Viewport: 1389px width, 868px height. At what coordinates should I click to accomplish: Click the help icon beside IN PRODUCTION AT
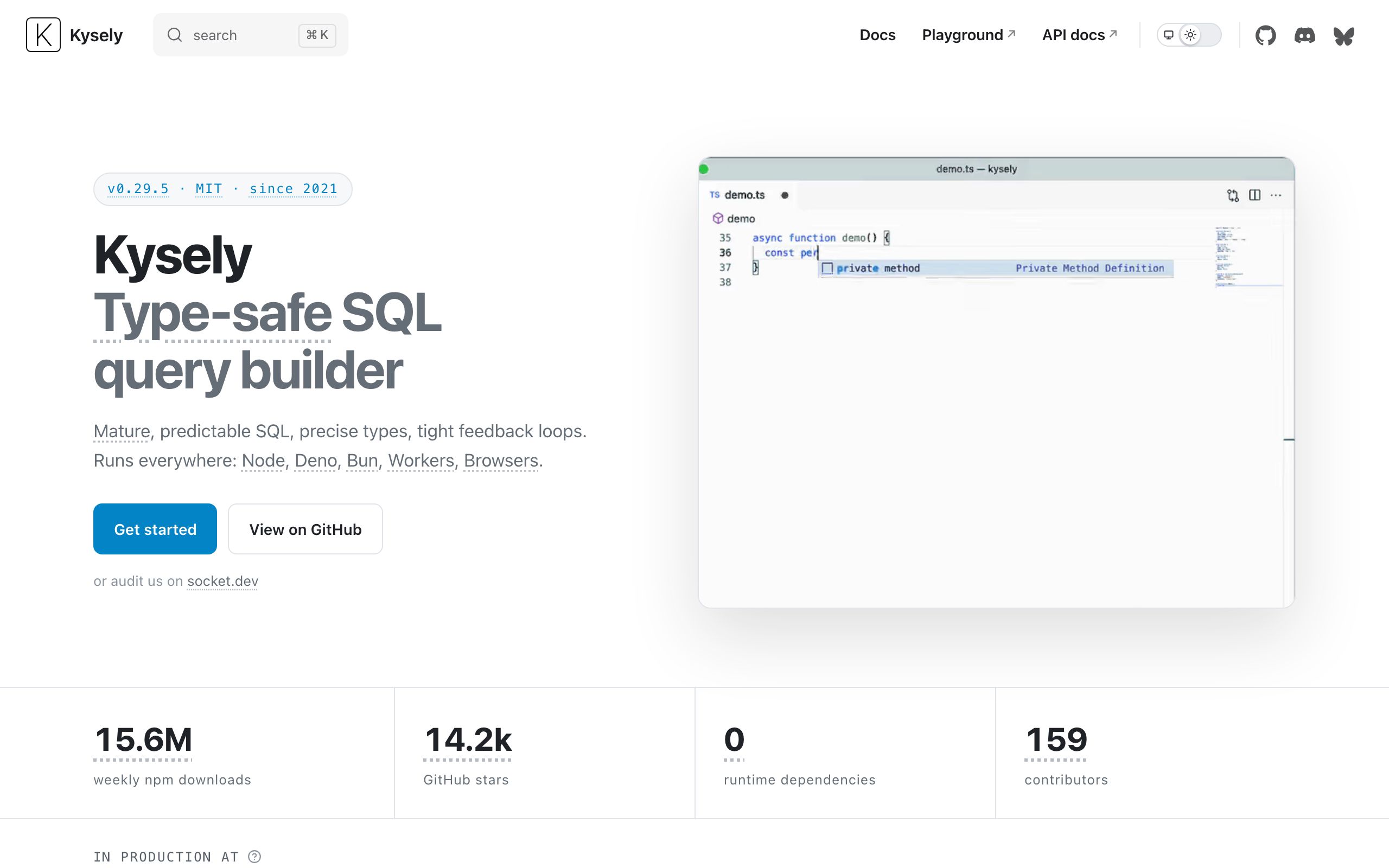254,857
